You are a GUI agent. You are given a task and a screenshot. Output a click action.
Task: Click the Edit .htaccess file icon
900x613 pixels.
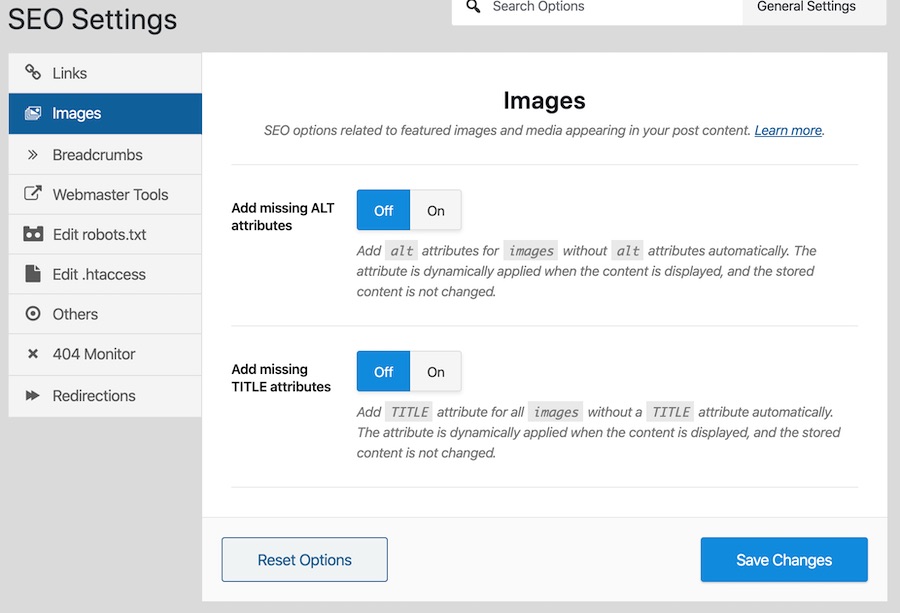tap(33, 273)
